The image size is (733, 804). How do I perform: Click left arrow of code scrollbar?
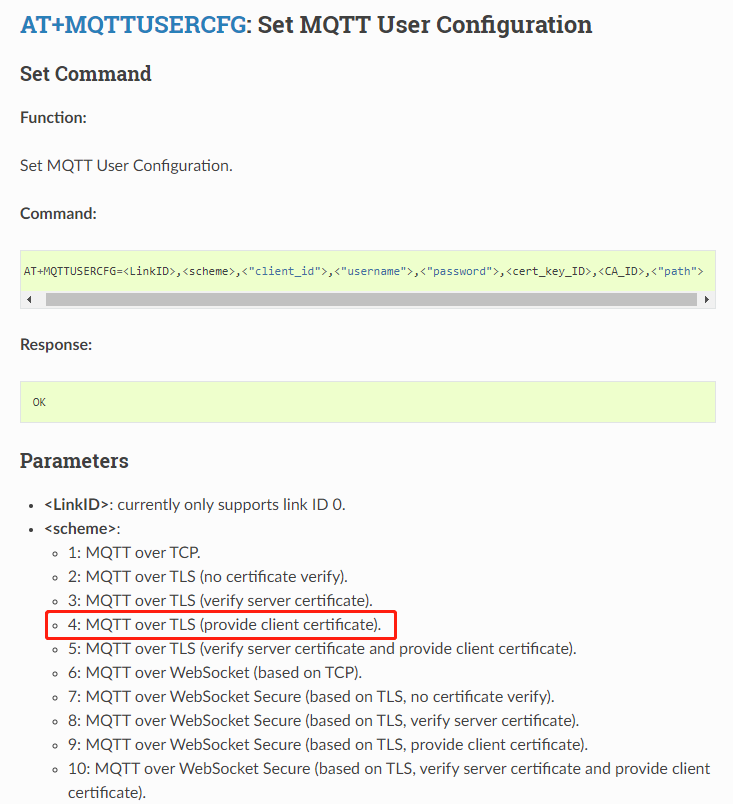(x=28, y=299)
